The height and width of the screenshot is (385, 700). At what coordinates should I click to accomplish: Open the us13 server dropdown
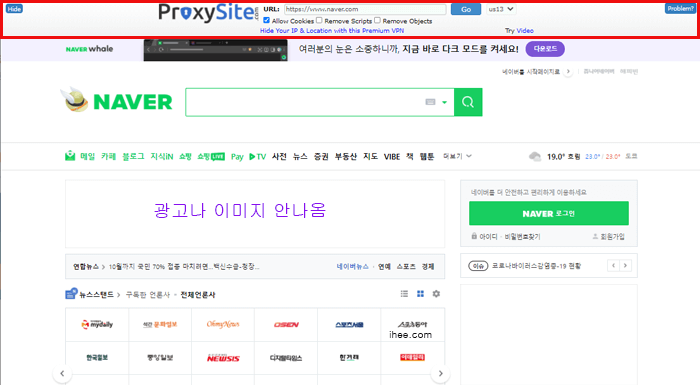[500, 9]
